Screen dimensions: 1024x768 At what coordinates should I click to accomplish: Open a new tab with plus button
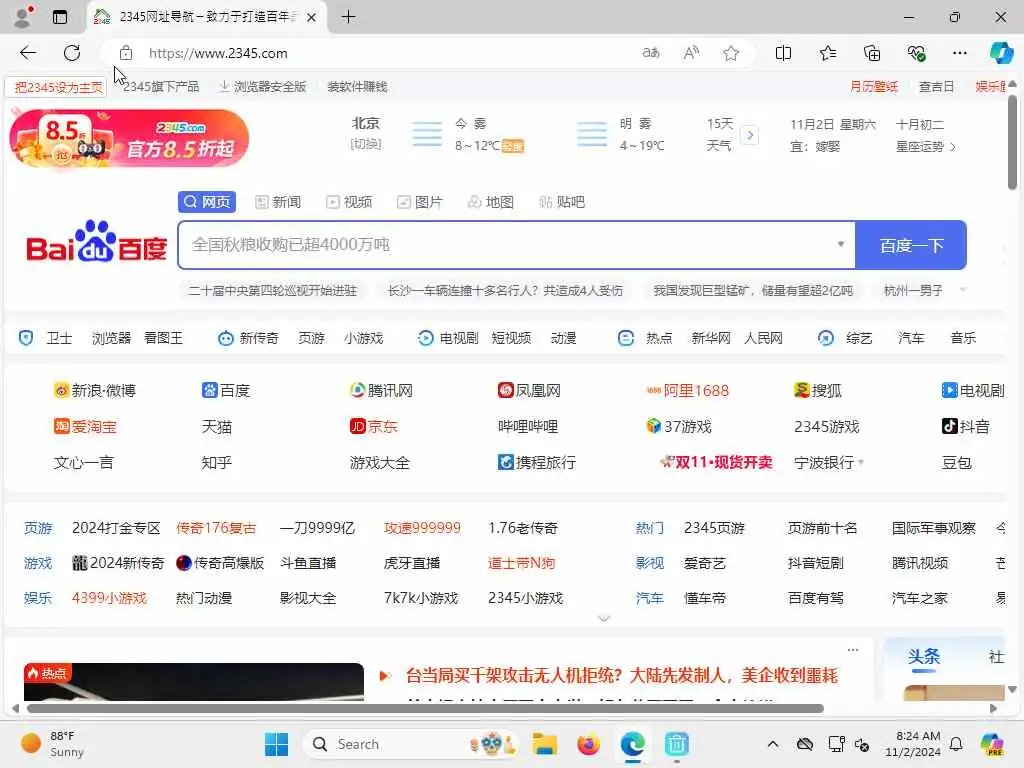tap(349, 17)
